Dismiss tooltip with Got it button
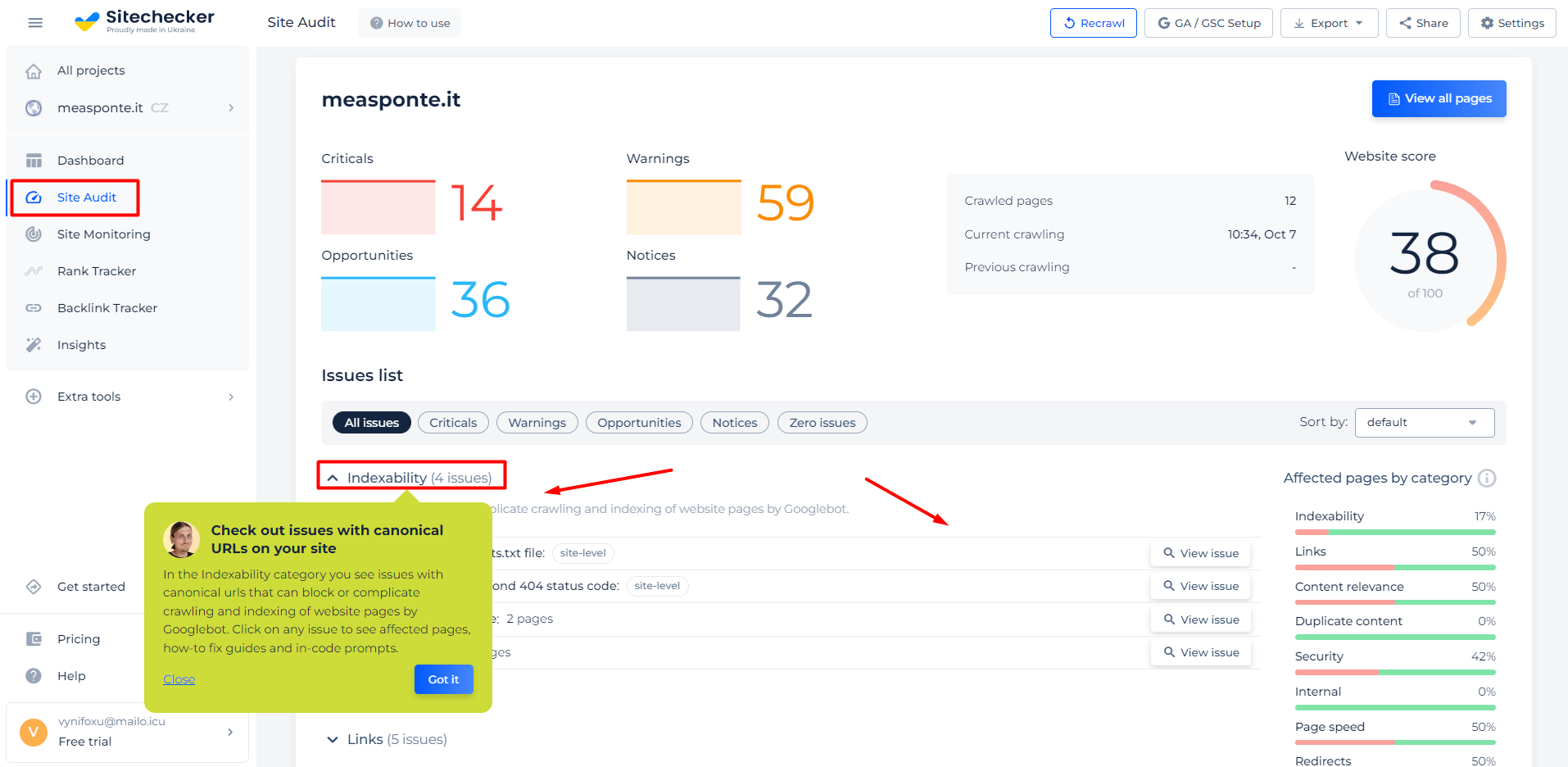1568x767 pixels. (443, 679)
